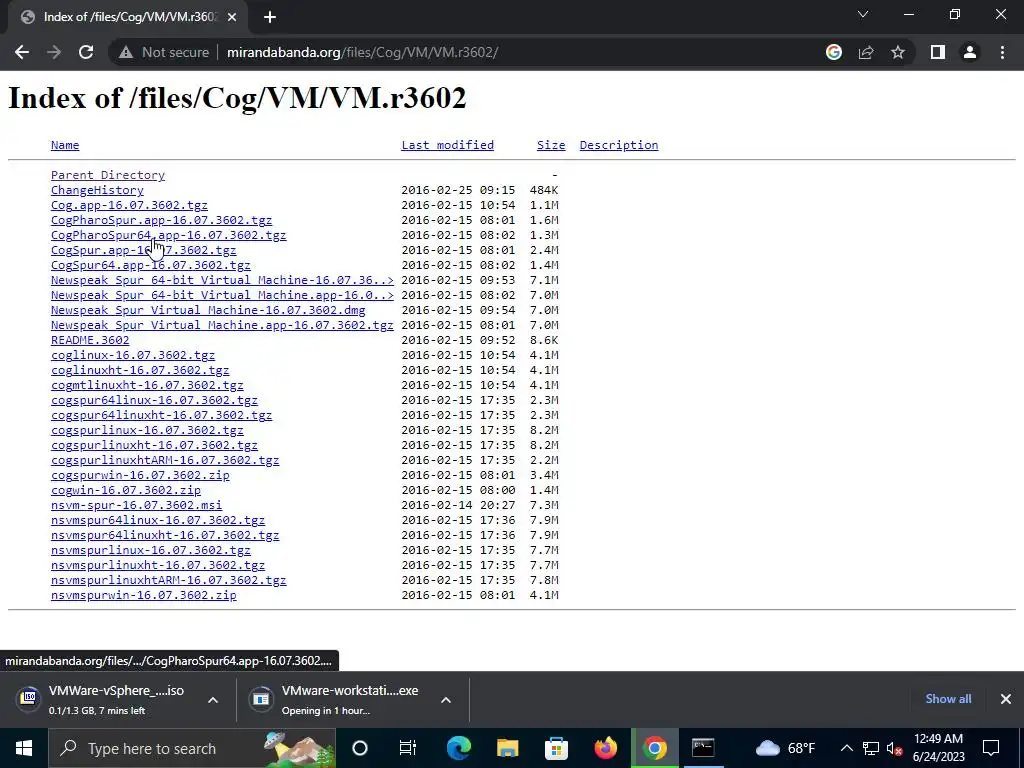Screen dimensions: 1024x768
Task: Open Task View from taskbar
Action: pyautogui.click(x=408, y=748)
